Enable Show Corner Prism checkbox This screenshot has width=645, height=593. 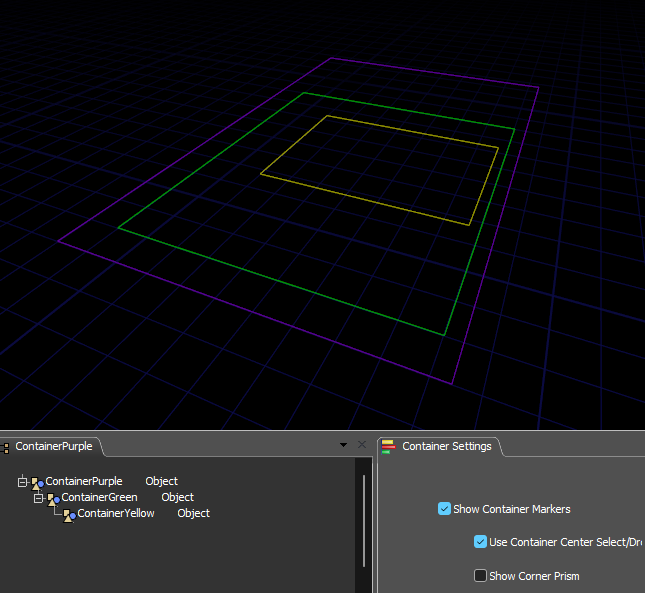[x=480, y=575]
